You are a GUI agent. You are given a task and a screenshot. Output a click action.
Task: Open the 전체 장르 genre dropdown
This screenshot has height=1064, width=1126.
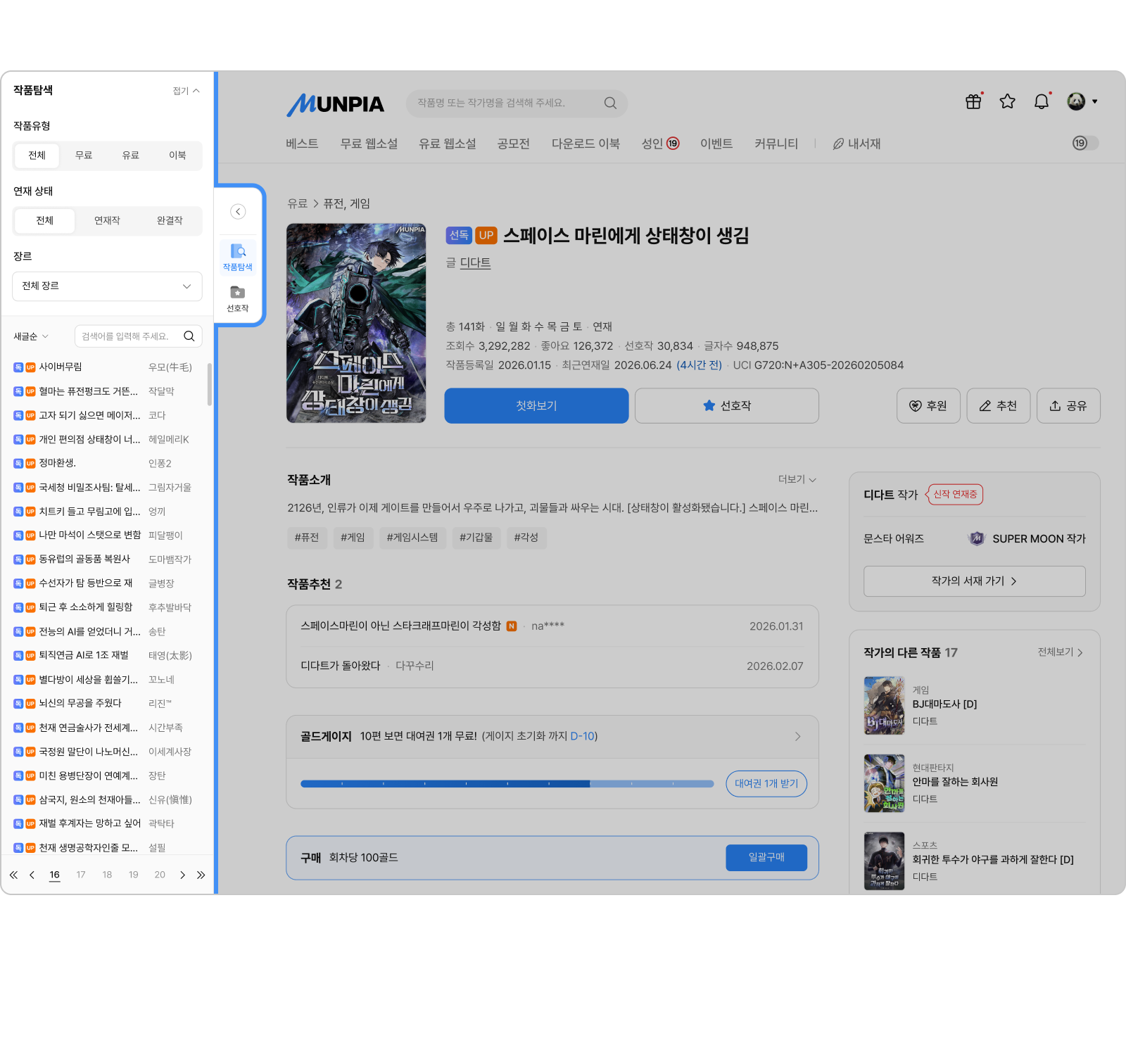[x=107, y=286]
